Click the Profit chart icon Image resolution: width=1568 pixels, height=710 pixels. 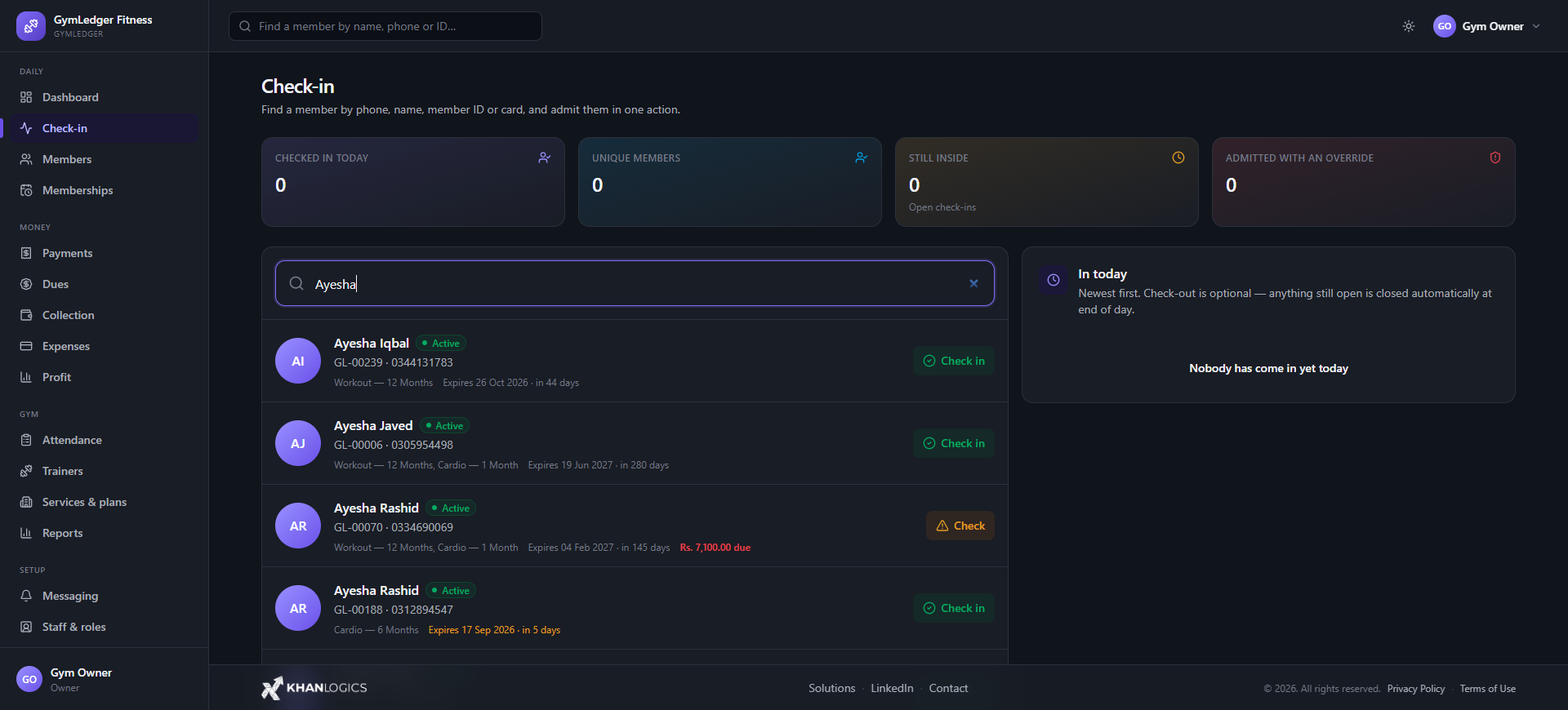[26, 377]
